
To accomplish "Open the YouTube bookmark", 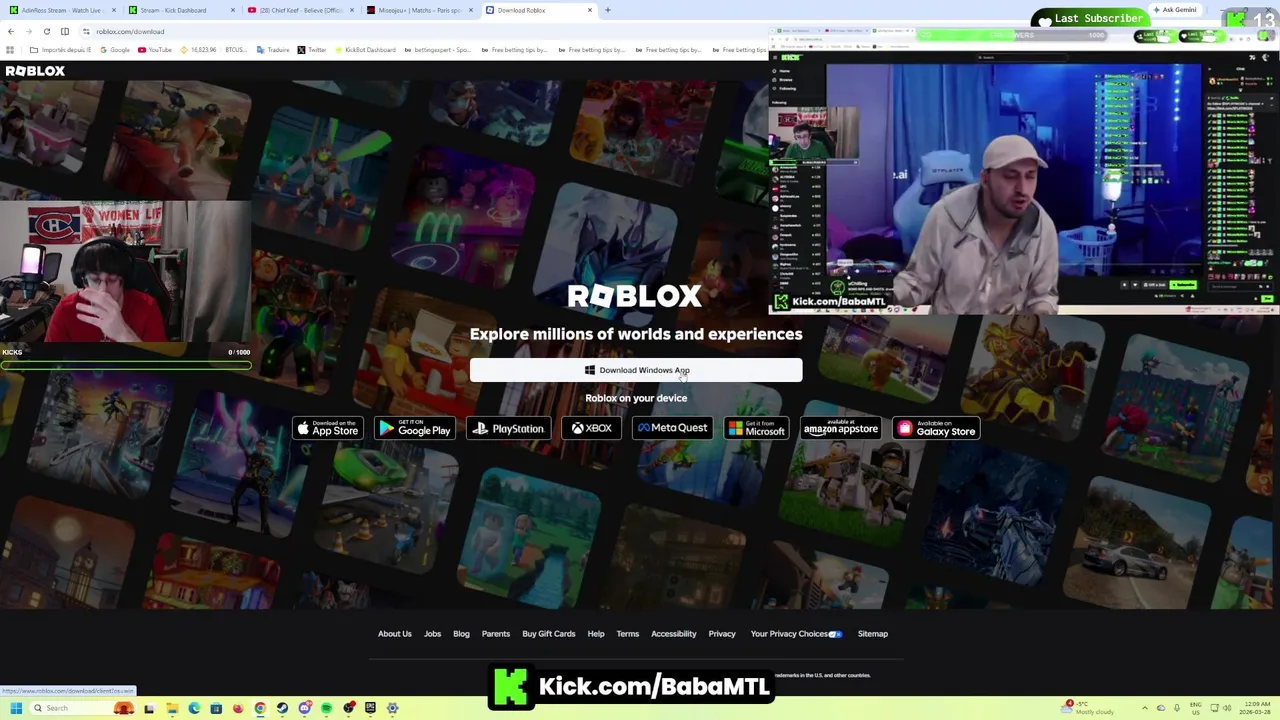I will [155, 50].
